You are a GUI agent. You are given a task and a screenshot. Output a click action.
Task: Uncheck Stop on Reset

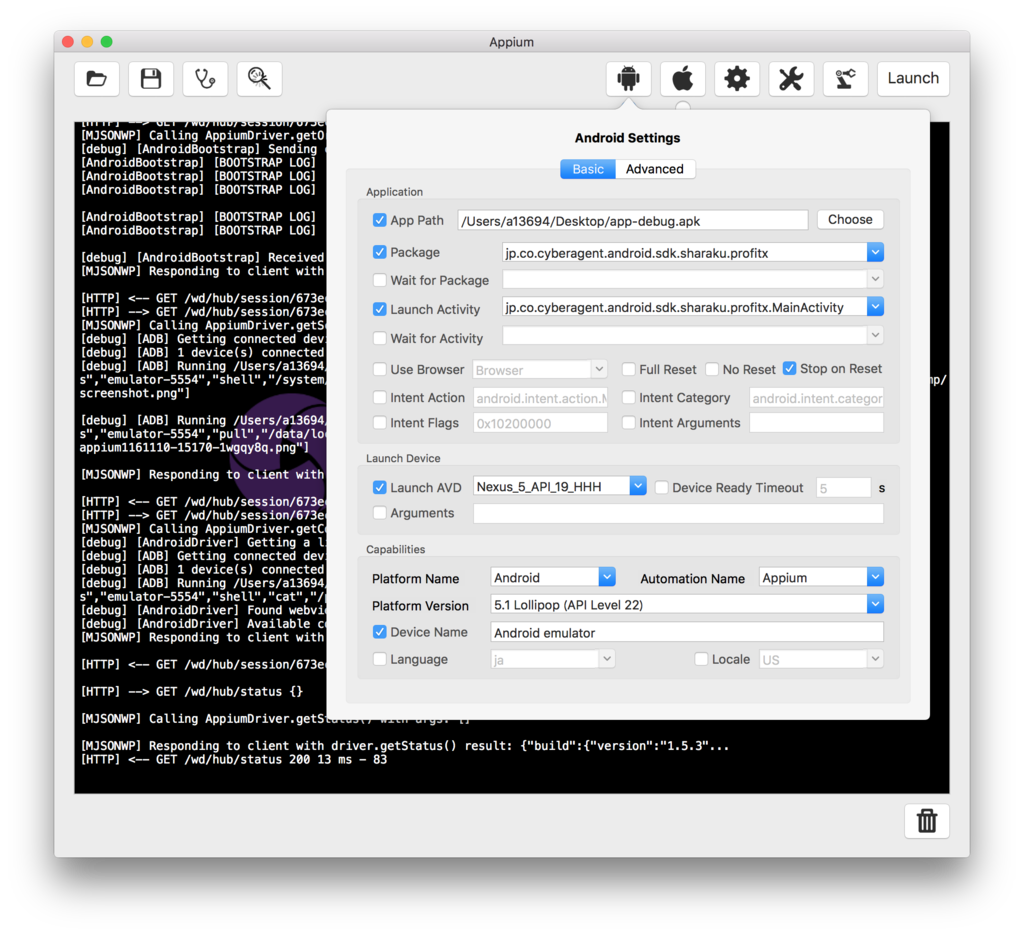[790, 368]
